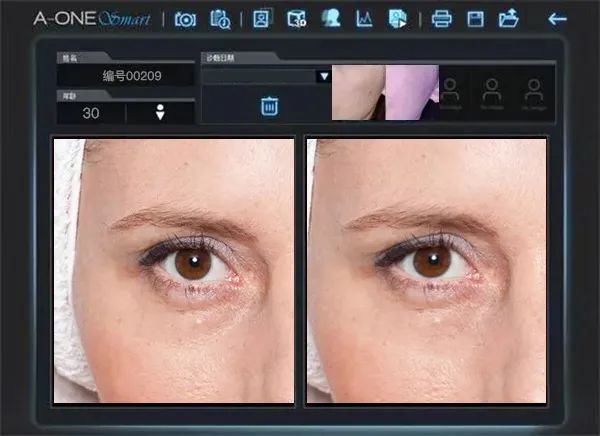Select the skin close-up thumbnail image
This screenshot has height=436, width=600.
click(x=385, y=93)
